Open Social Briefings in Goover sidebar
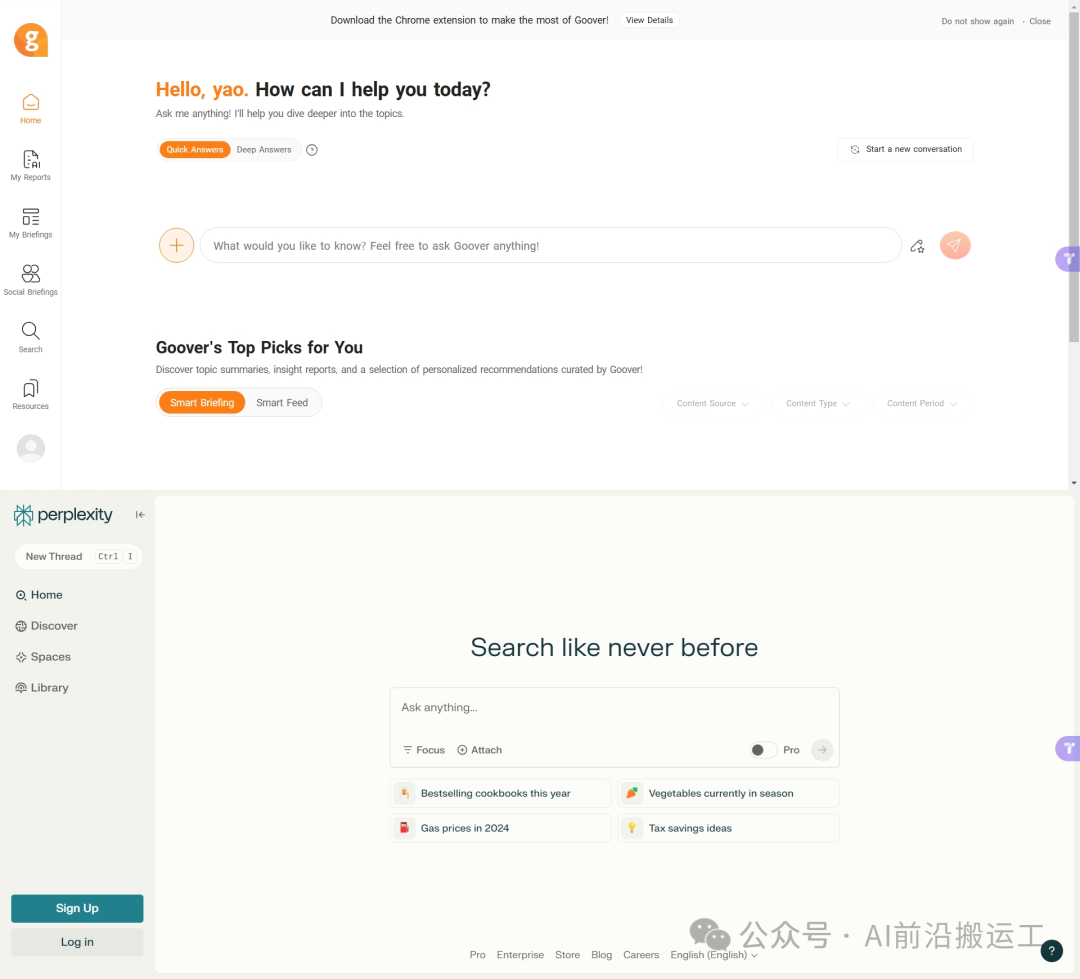The image size is (1080, 979). [30, 280]
